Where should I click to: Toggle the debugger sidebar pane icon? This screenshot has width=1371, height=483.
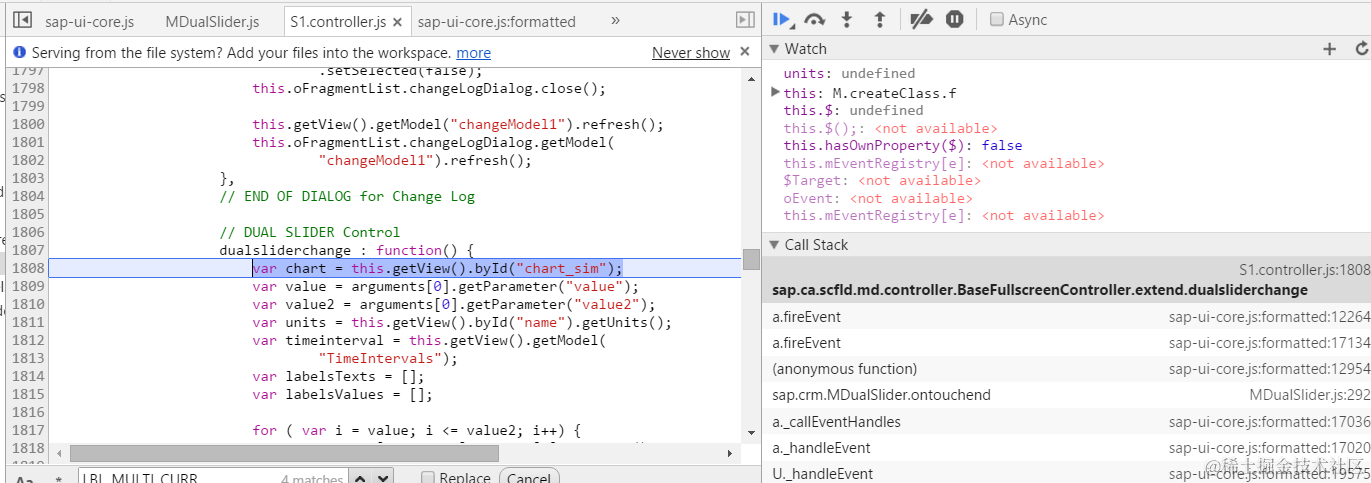745,20
